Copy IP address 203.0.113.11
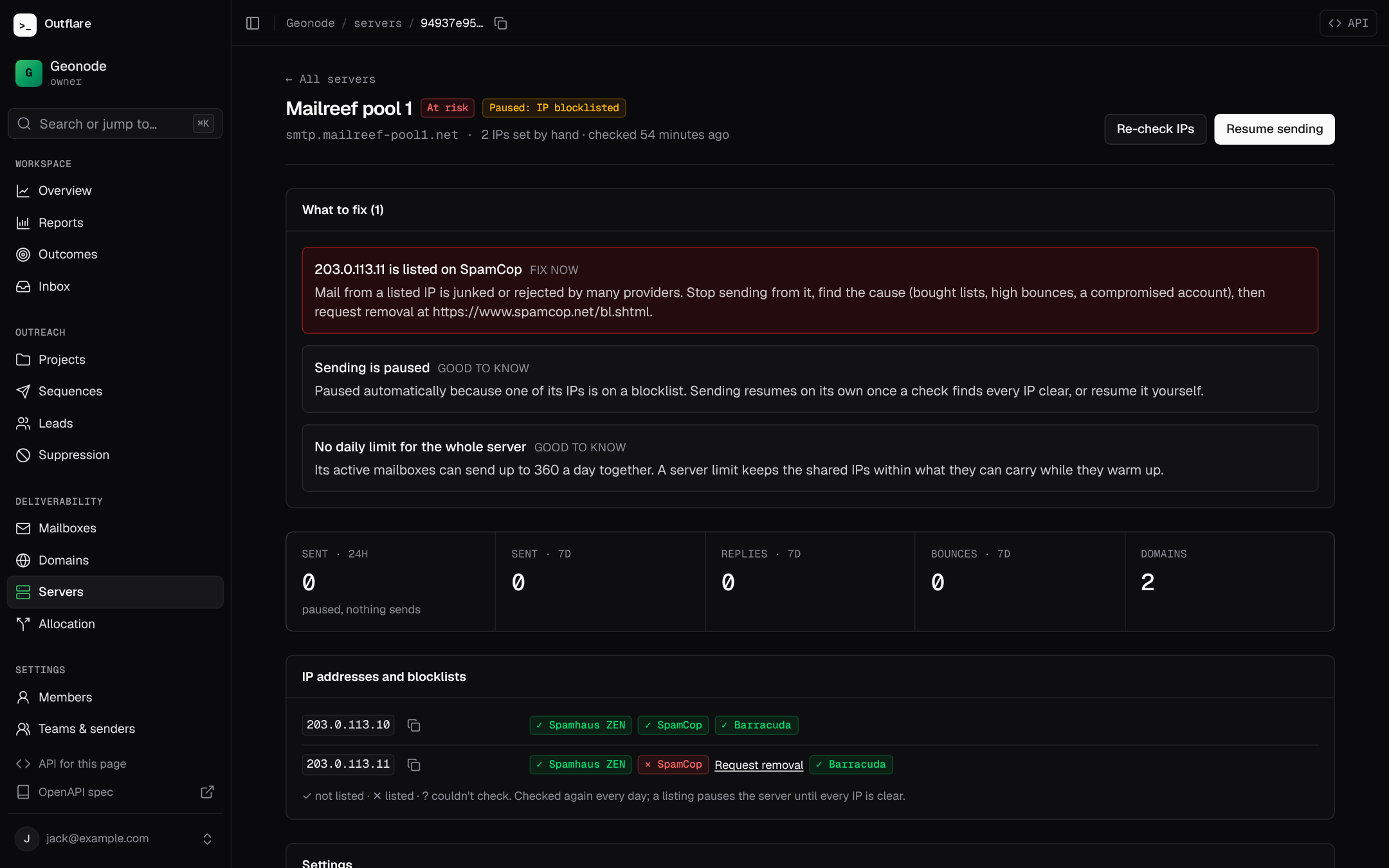Viewport: 1389px width, 868px height. click(414, 764)
